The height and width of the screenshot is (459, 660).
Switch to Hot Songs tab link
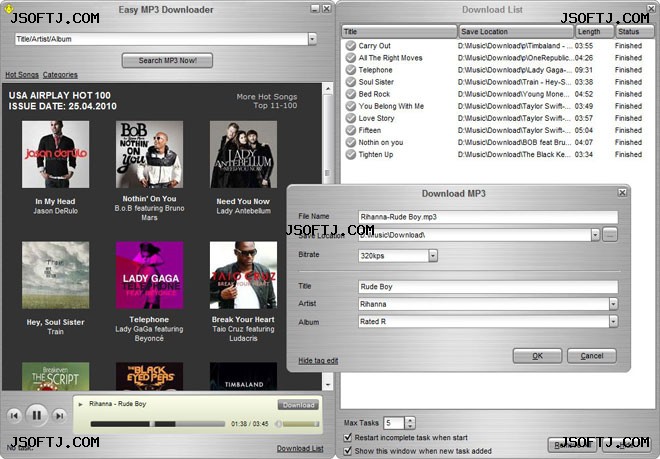point(22,75)
